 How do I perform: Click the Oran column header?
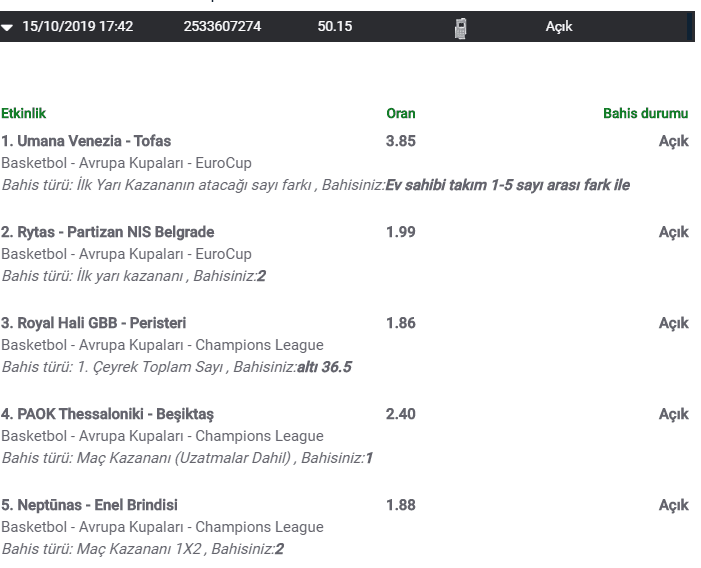(x=401, y=114)
